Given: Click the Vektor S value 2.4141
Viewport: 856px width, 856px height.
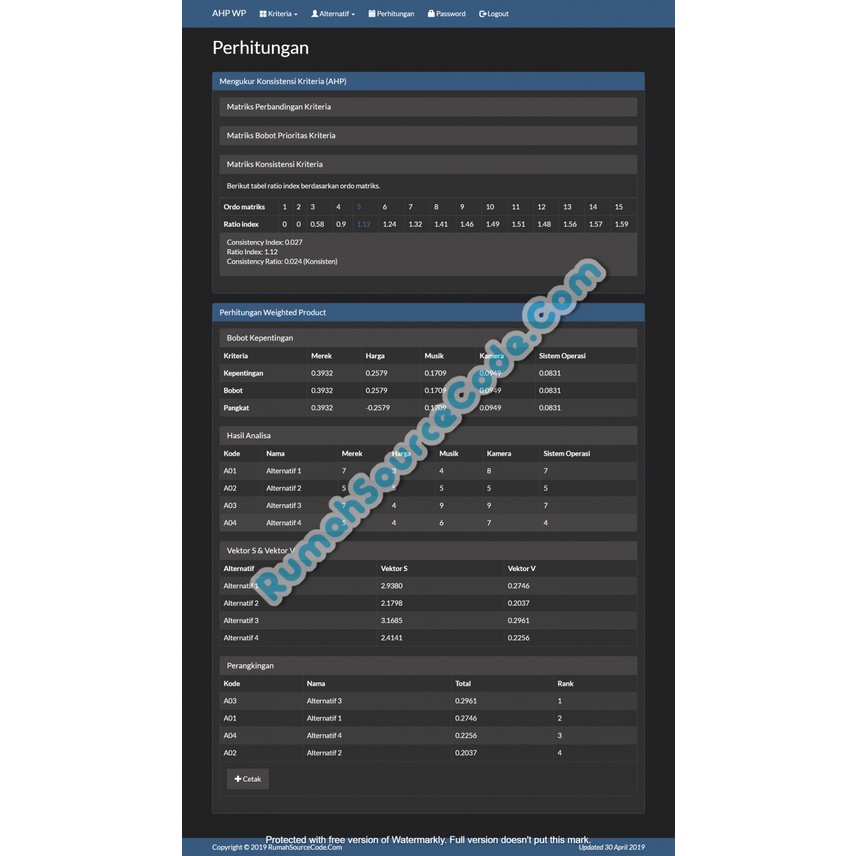Looking at the screenshot, I should tap(391, 638).
